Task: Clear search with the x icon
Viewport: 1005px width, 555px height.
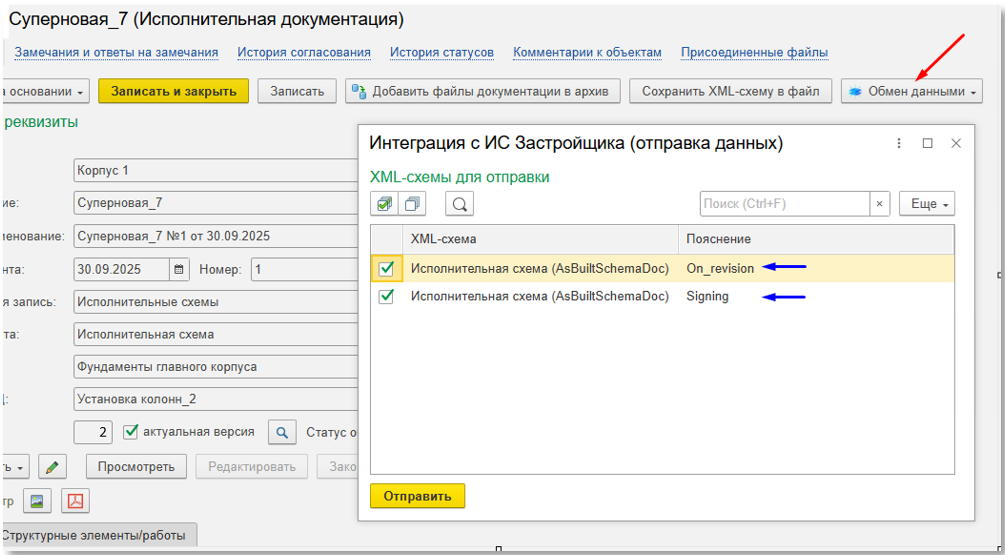Action: pyautogui.click(x=879, y=204)
